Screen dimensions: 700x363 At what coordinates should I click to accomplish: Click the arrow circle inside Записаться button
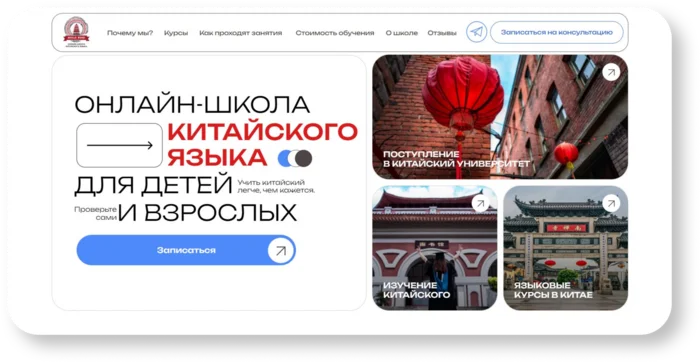coord(281,250)
